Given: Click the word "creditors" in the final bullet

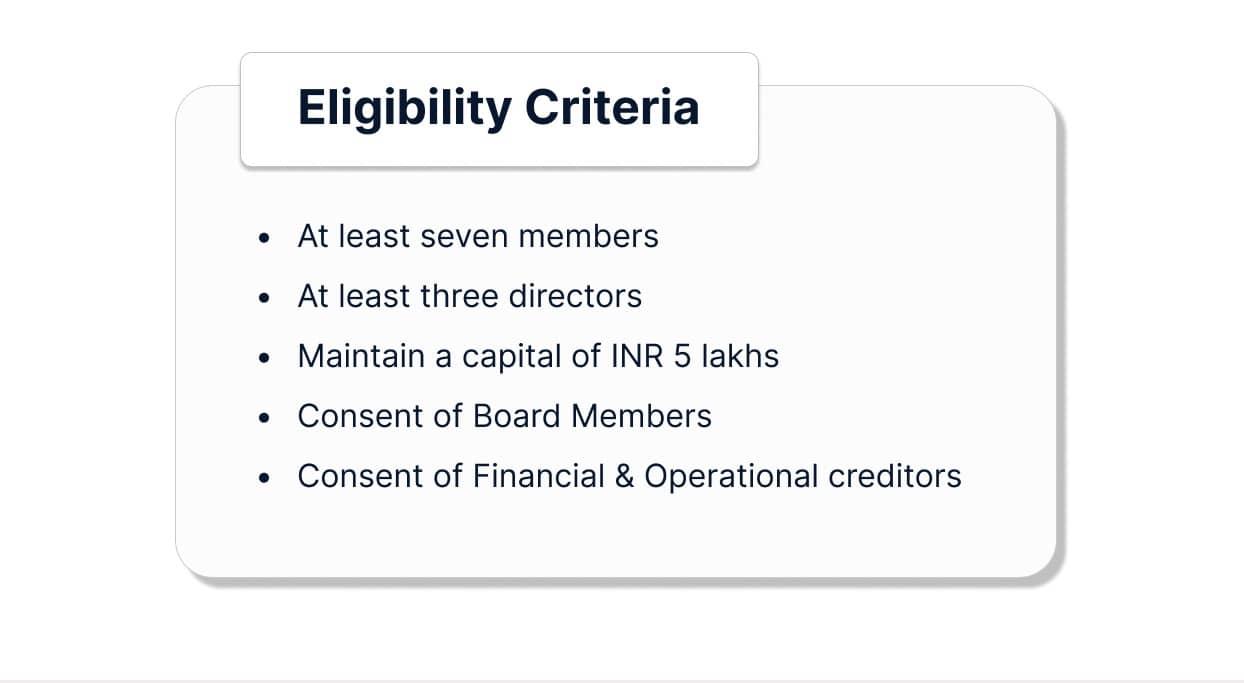Looking at the screenshot, I should click(894, 476).
